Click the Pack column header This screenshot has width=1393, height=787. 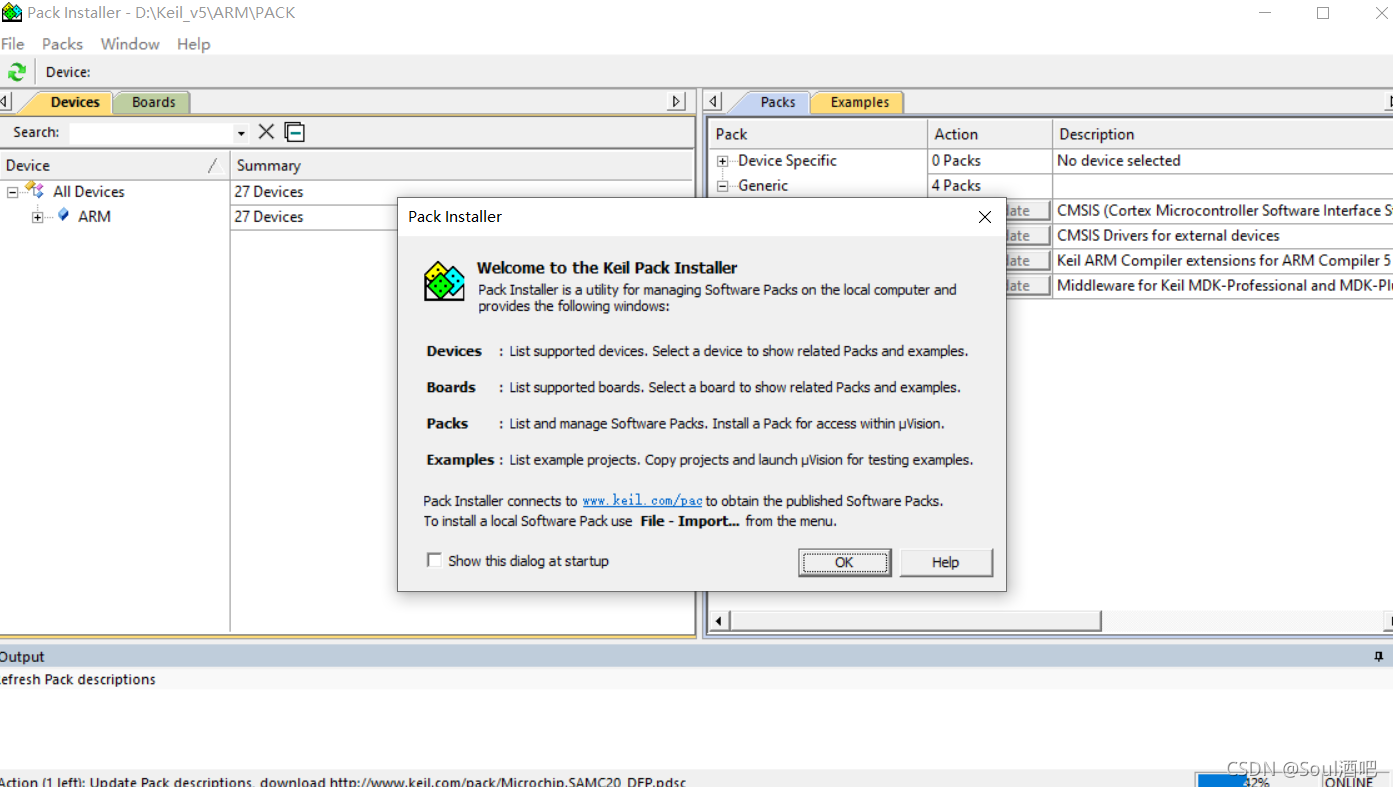819,134
